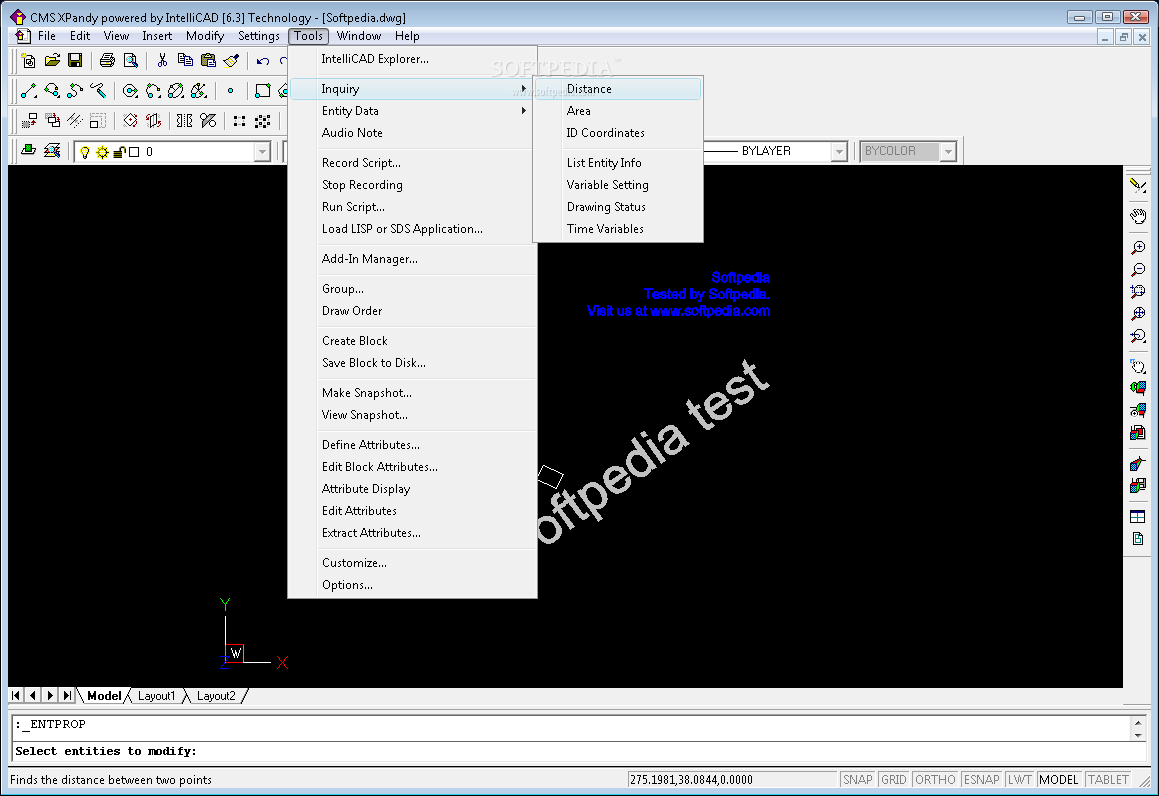The height and width of the screenshot is (796, 1159).
Task: Open the Settings menu
Action: [x=259, y=35]
